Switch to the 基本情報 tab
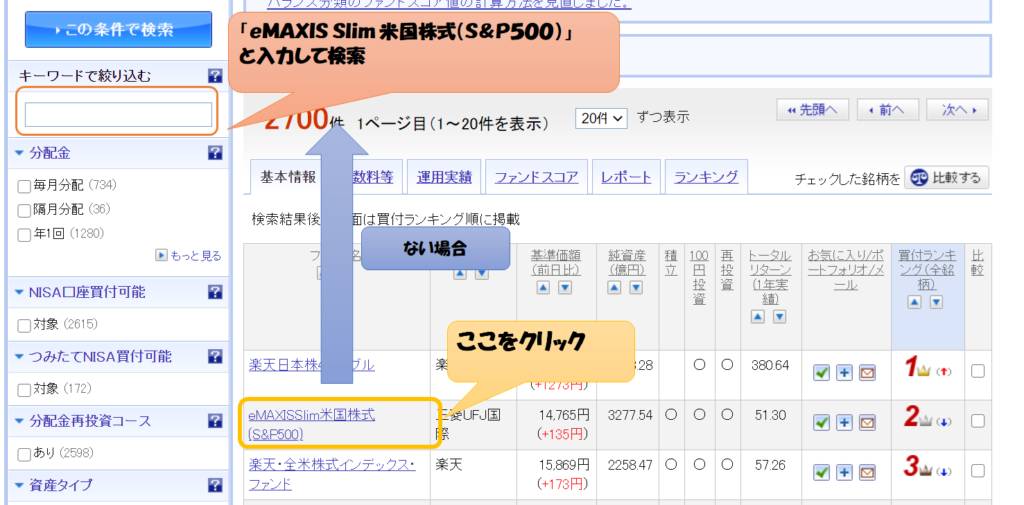The height and width of the screenshot is (505, 1024). click(288, 176)
